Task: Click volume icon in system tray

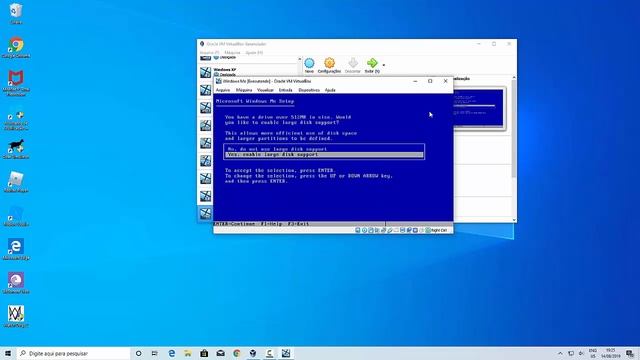Action: coord(581,353)
